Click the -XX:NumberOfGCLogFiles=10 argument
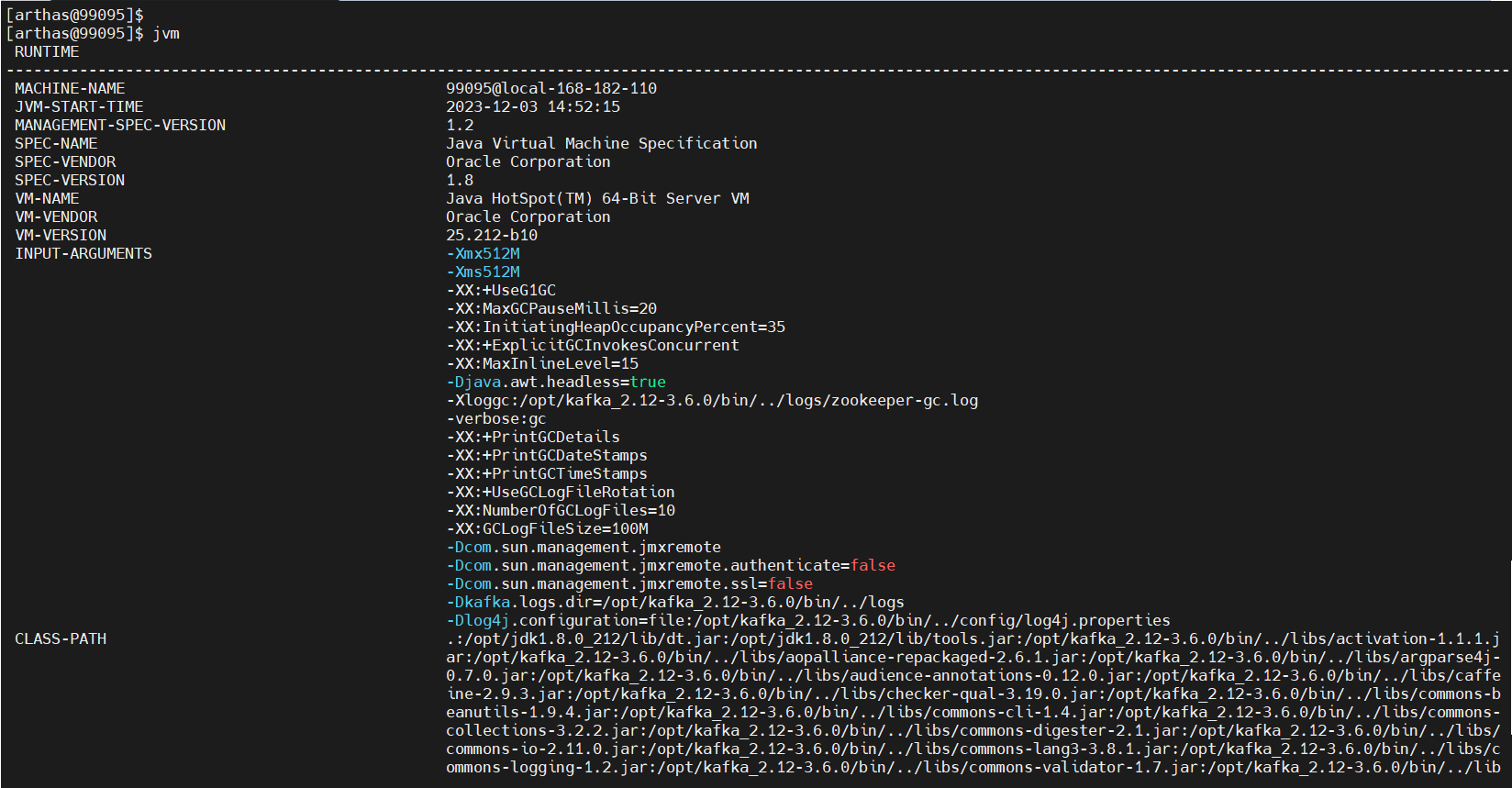 pos(561,511)
